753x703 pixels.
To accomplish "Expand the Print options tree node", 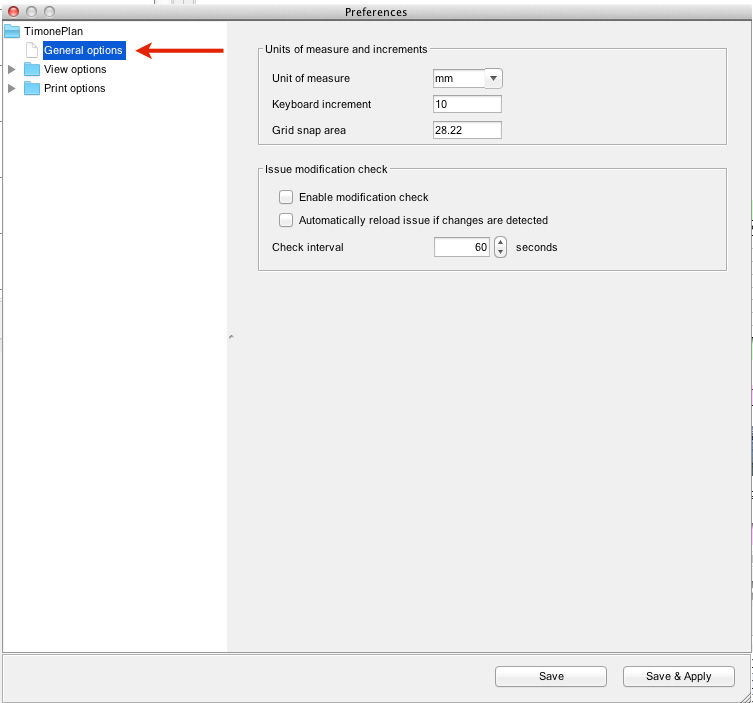I will coord(12,88).
